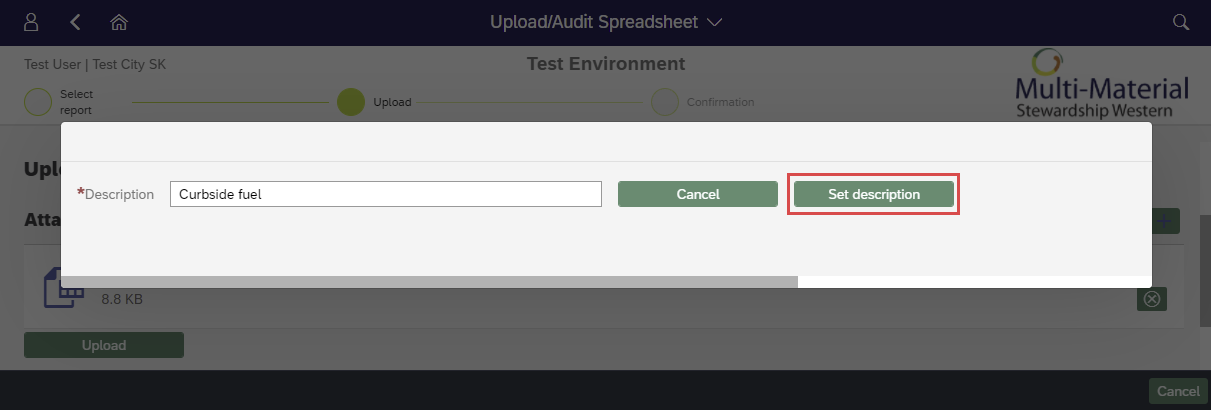Open the search magnifier icon
1211x410 pixels.
click(1180, 22)
